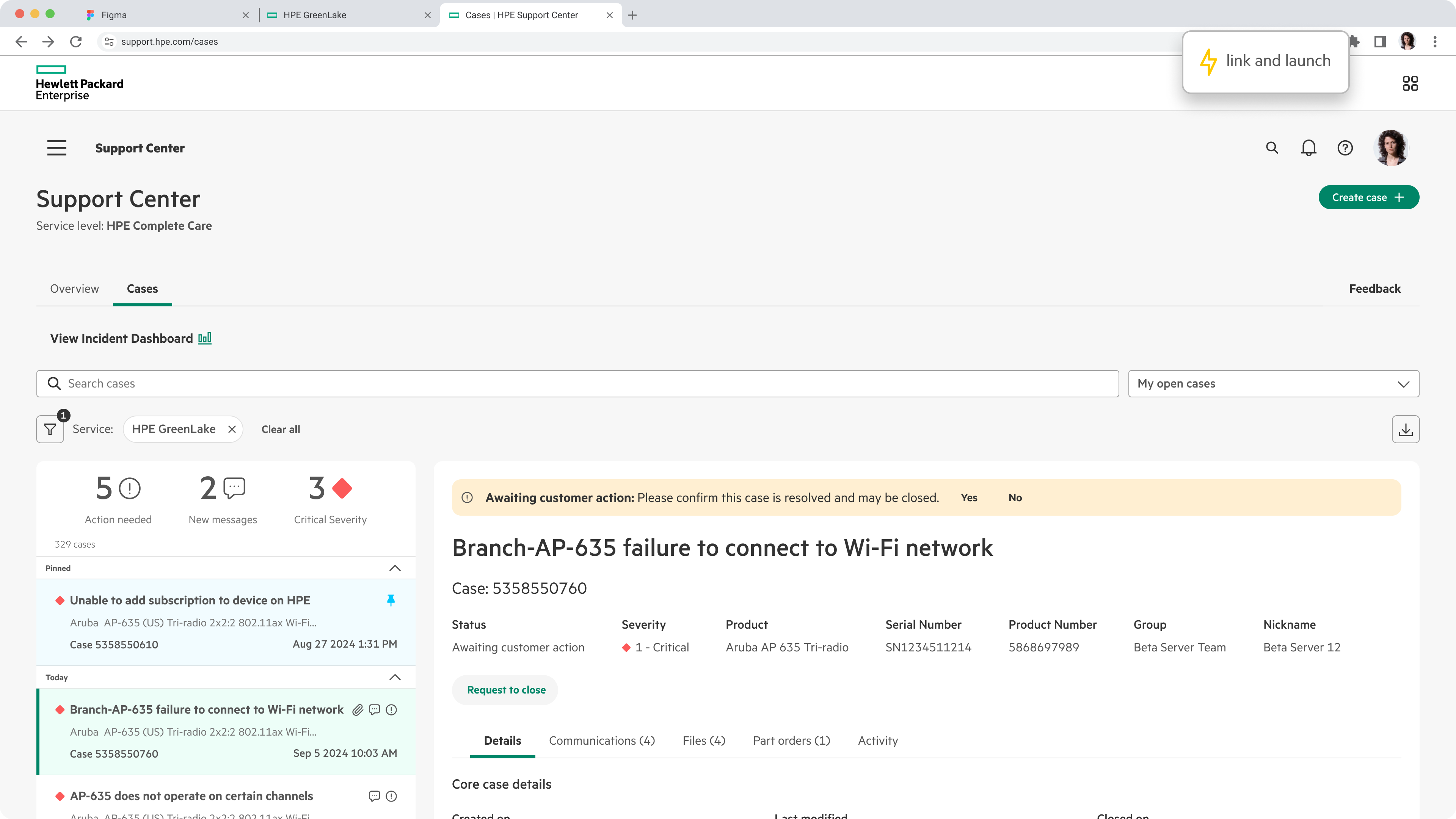
Task: Click the Search cases input field
Action: tap(576, 384)
